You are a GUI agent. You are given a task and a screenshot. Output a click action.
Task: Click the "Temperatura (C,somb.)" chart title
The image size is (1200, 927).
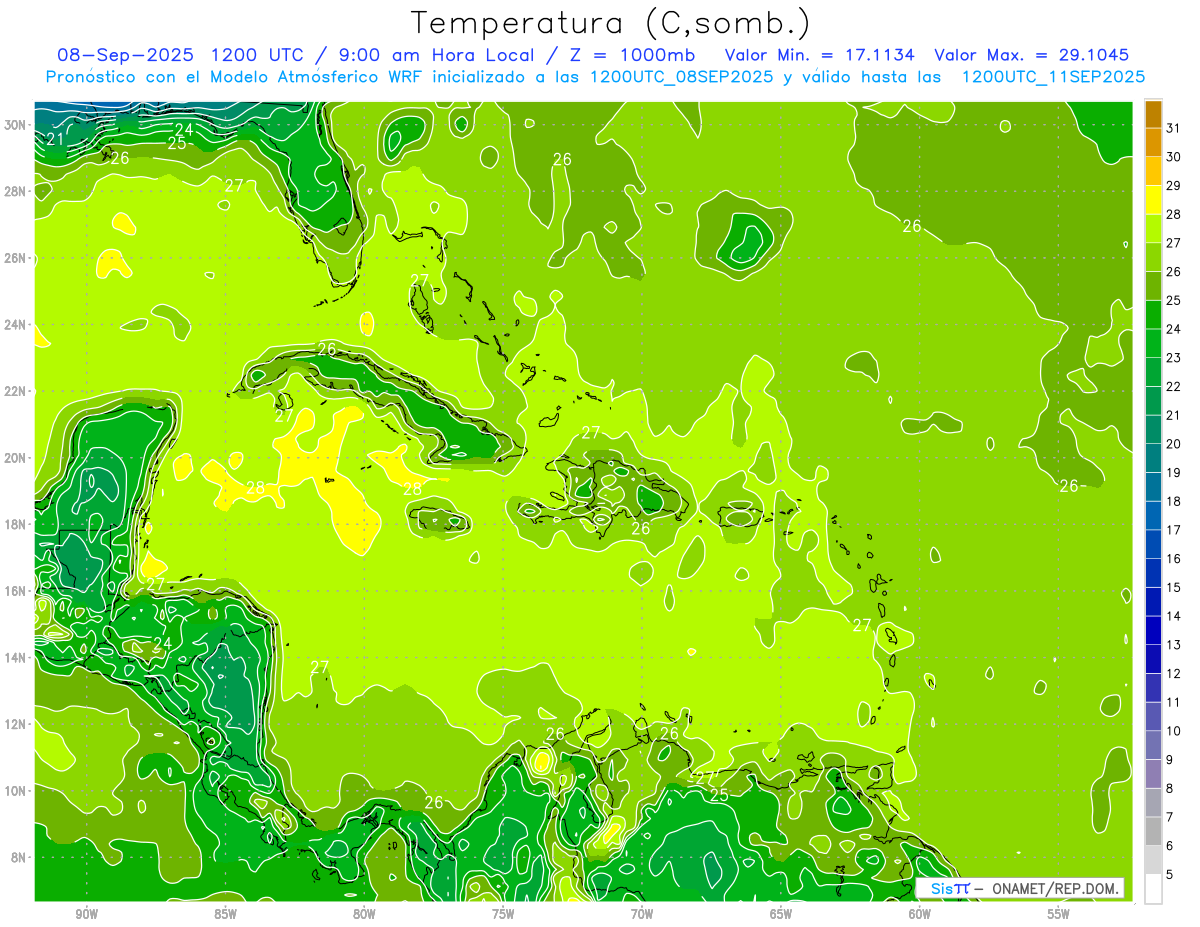[x=609, y=23]
